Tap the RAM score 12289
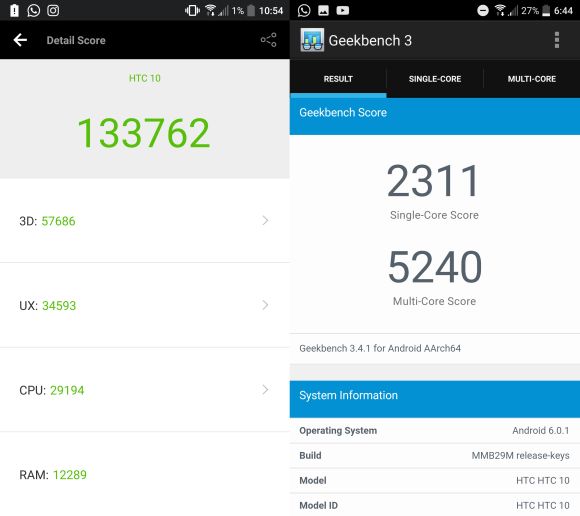This screenshot has width=580, height=516. [70, 475]
